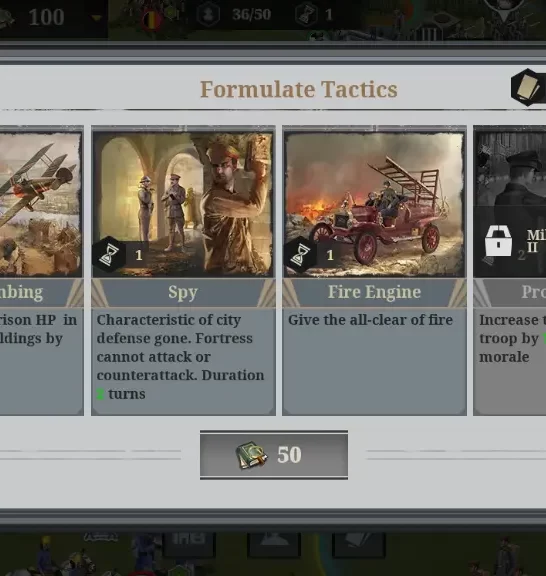Click the 'Give the all-clear of fire' description
The image size is (546, 576).
click(x=370, y=320)
